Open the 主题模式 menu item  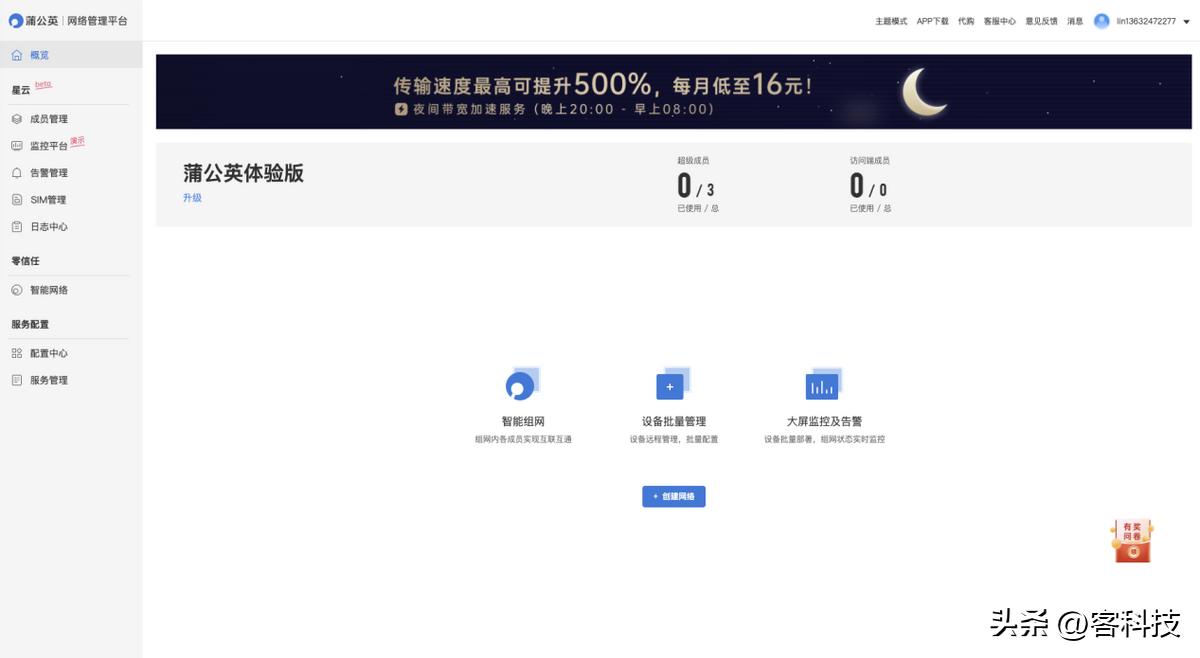[891, 21]
